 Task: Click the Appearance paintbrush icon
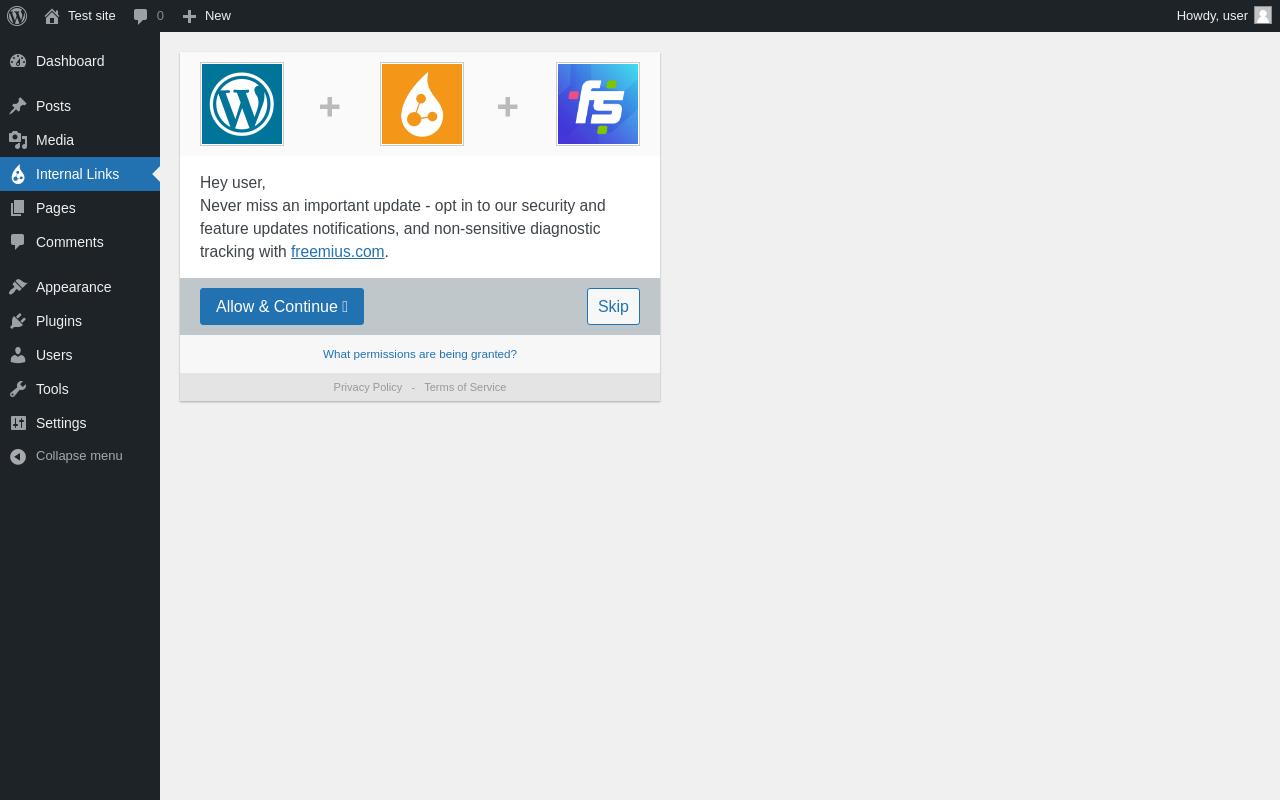[18, 287]
